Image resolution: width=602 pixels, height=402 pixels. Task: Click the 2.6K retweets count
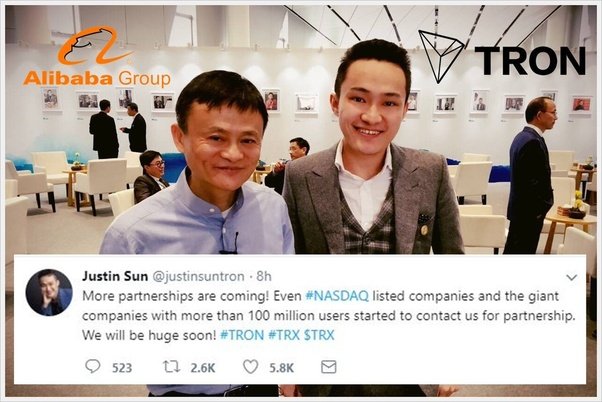point(203,368)
